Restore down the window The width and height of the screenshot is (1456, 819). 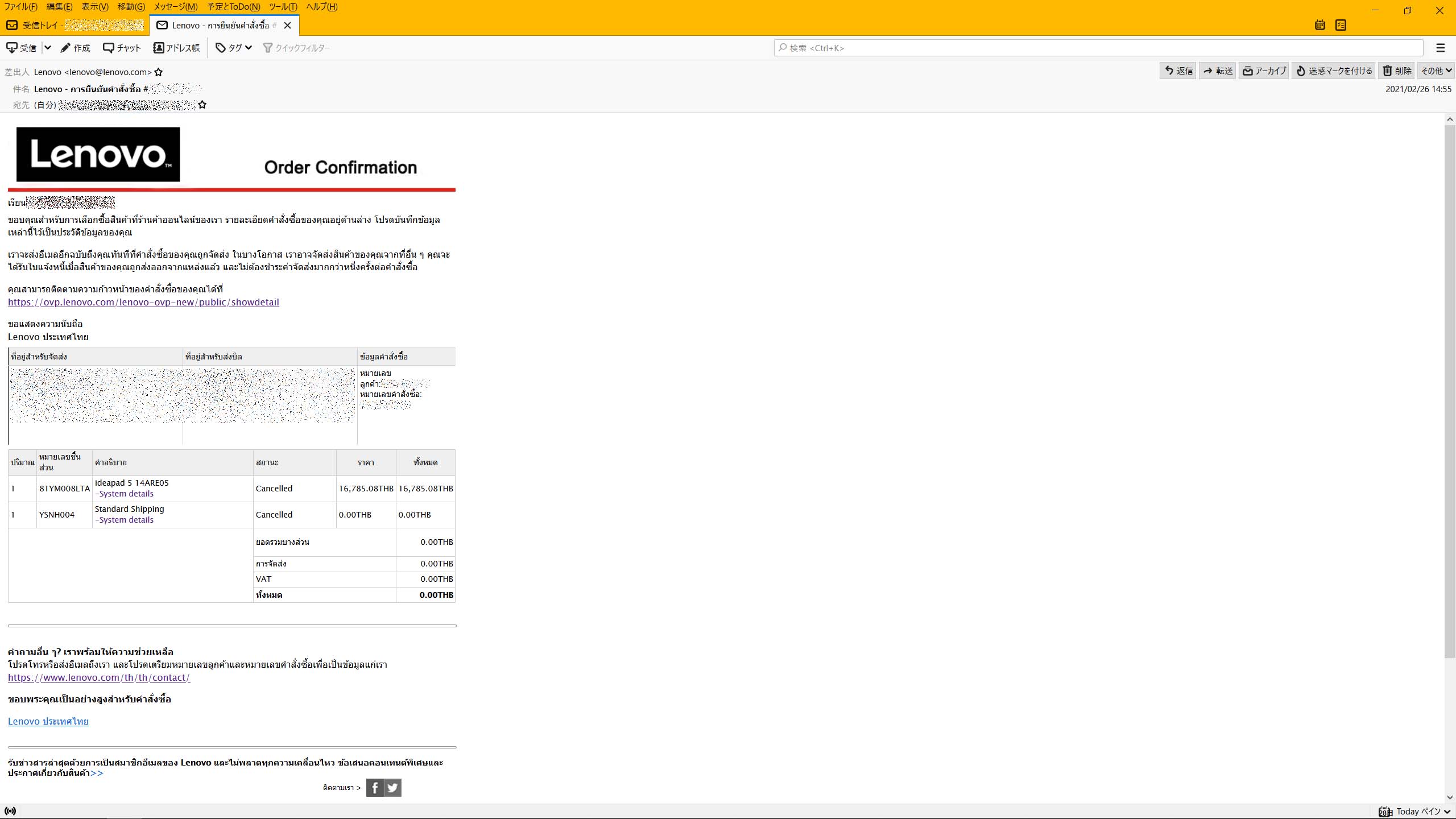[x=1408, y=10]
